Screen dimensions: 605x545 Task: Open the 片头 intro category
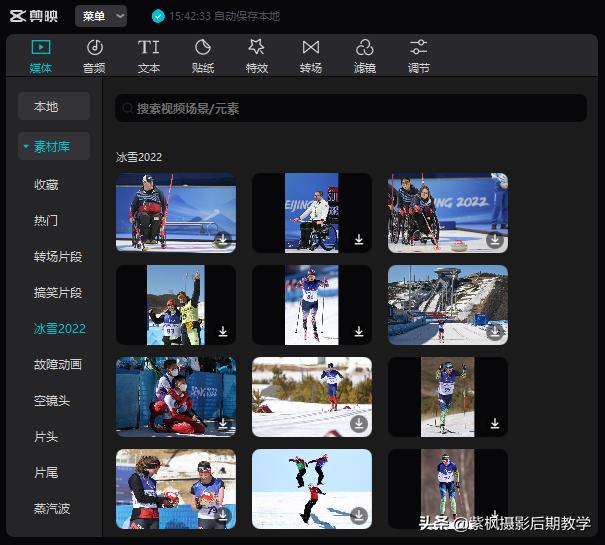pyautogui.click(x=46, y=437)
